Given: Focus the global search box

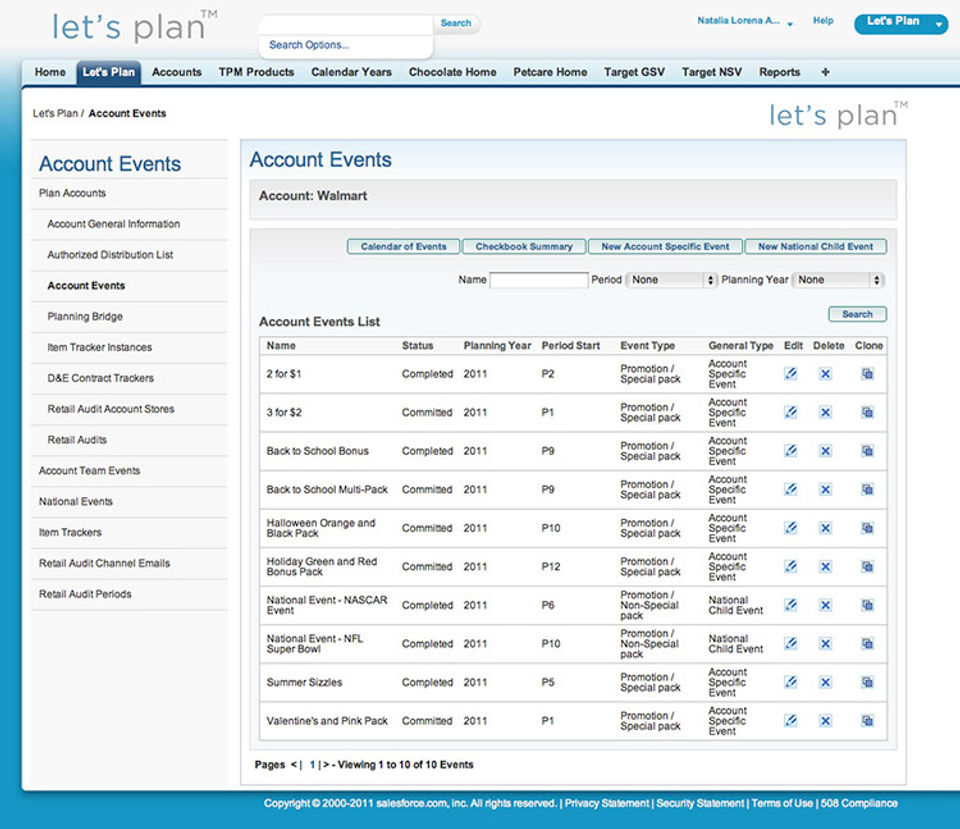Looking at the screenshot, I should click(347, 24).
